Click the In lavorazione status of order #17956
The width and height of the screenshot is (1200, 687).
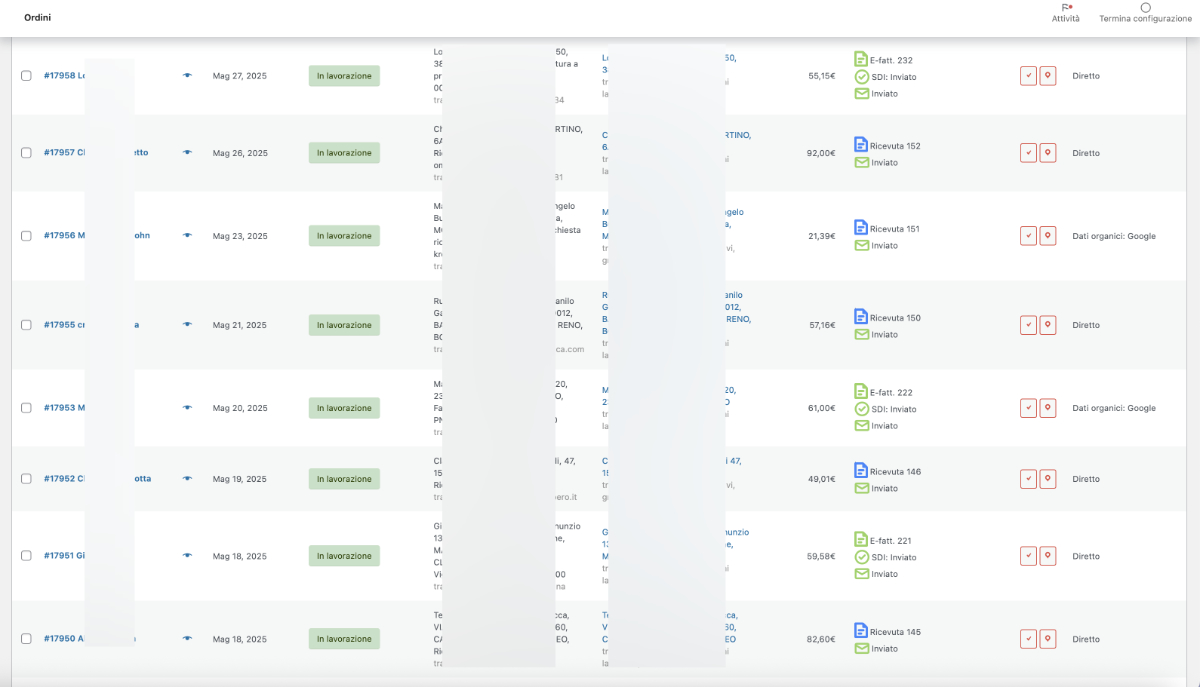(344, 236)
